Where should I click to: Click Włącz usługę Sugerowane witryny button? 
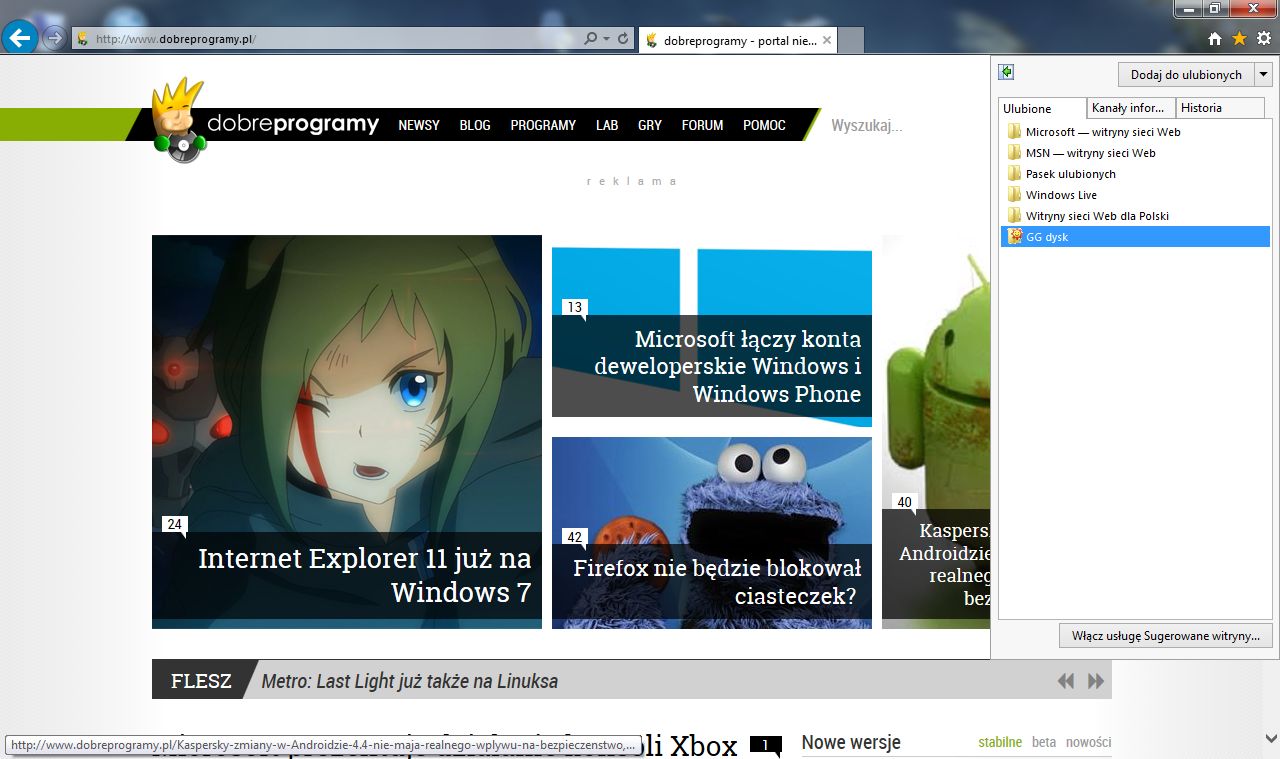[1166, 636]
